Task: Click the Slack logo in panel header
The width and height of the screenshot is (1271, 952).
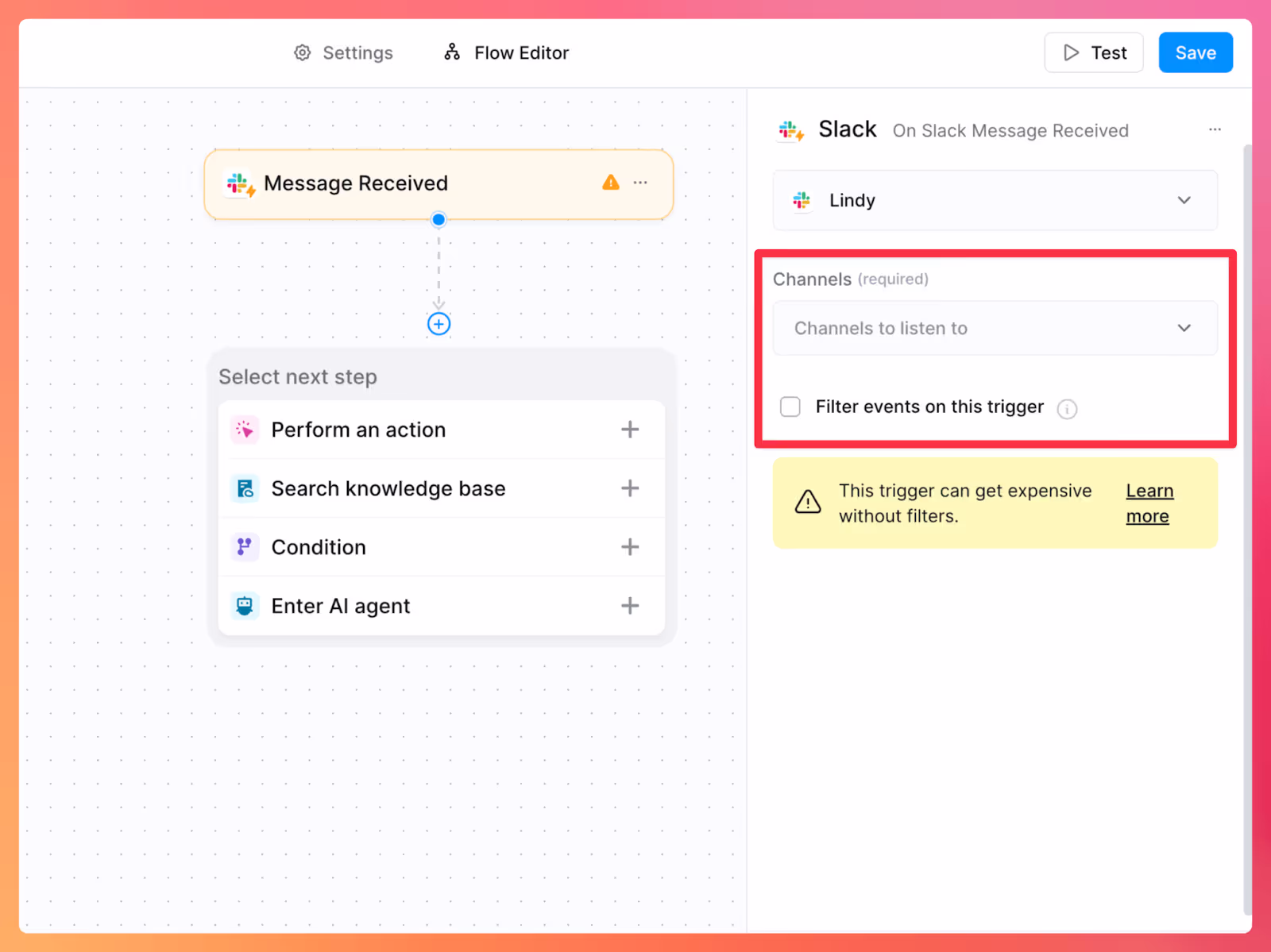Action: click(x=791, y=130)
